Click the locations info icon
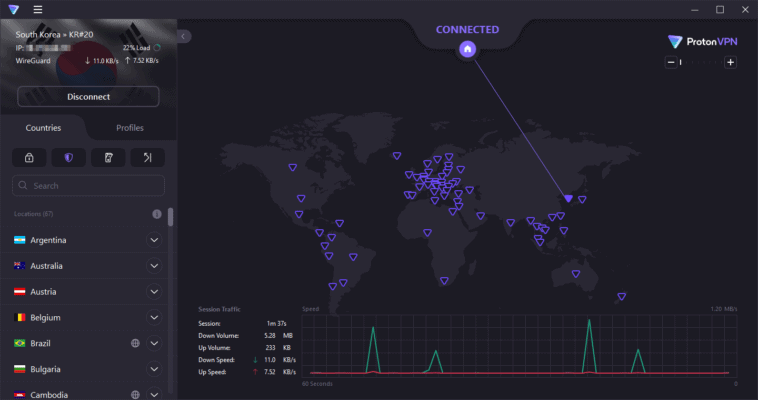Viewport: 758px width, 400px height. (156, 214)
